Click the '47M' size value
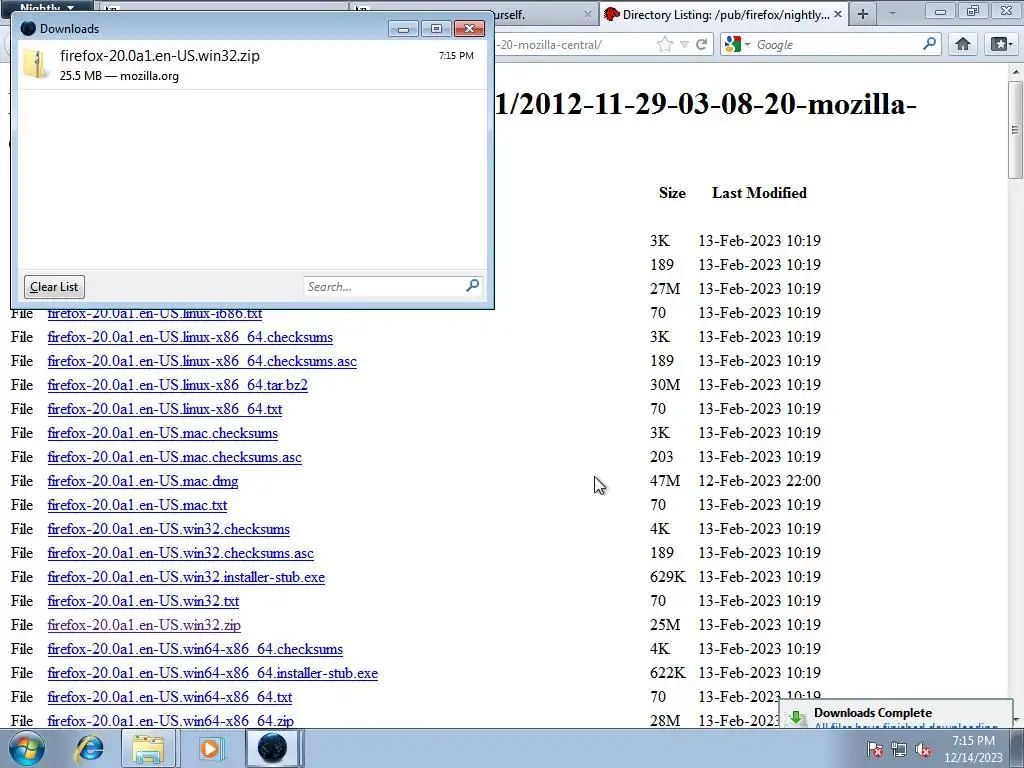 coord(665,481)
